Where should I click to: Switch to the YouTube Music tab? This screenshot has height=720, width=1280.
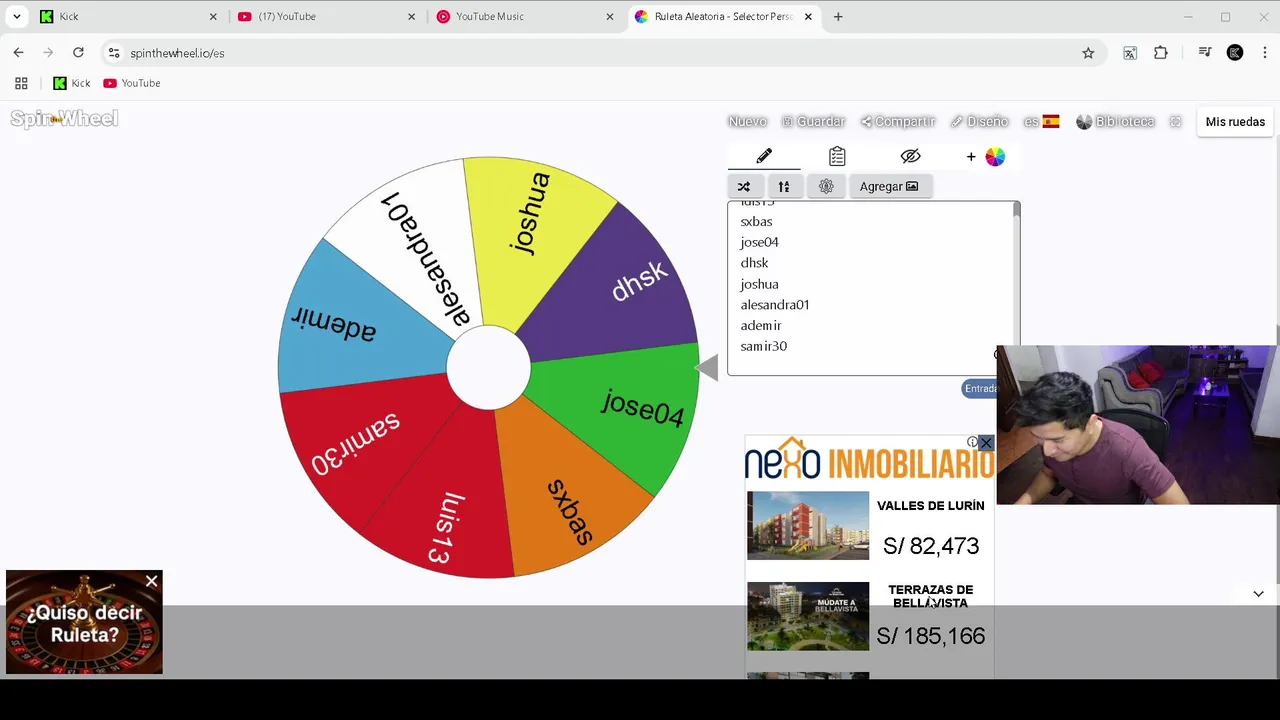524,17
